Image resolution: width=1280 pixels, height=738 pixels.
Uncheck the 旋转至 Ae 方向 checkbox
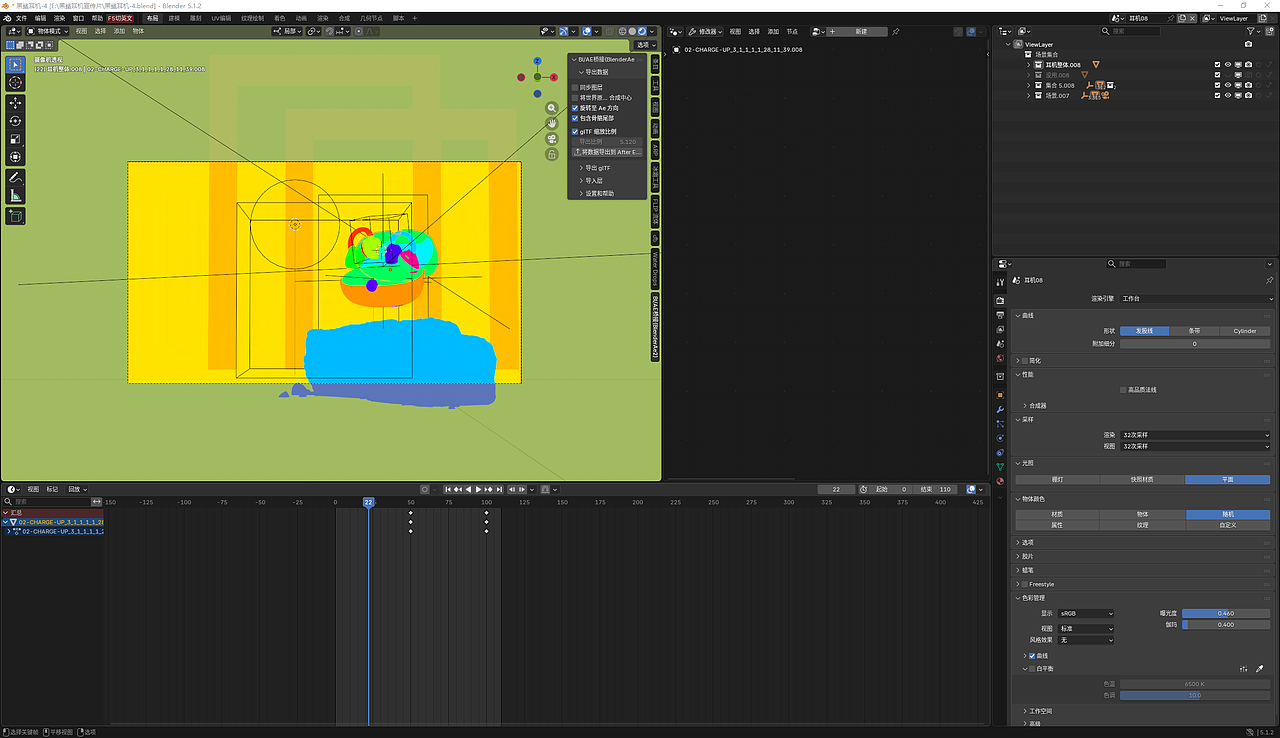575,108
